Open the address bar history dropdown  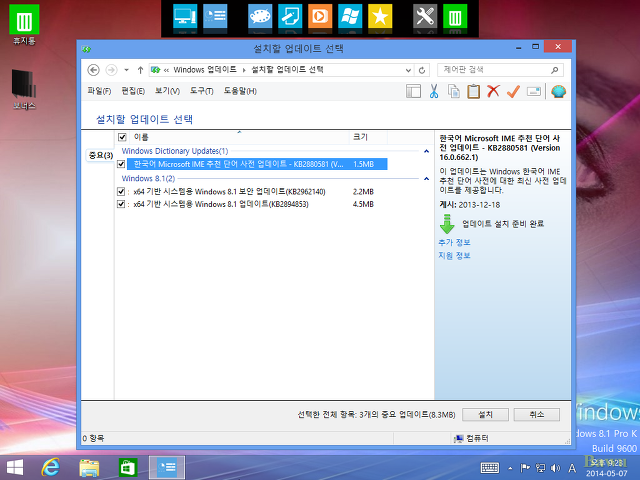[408, 70]
